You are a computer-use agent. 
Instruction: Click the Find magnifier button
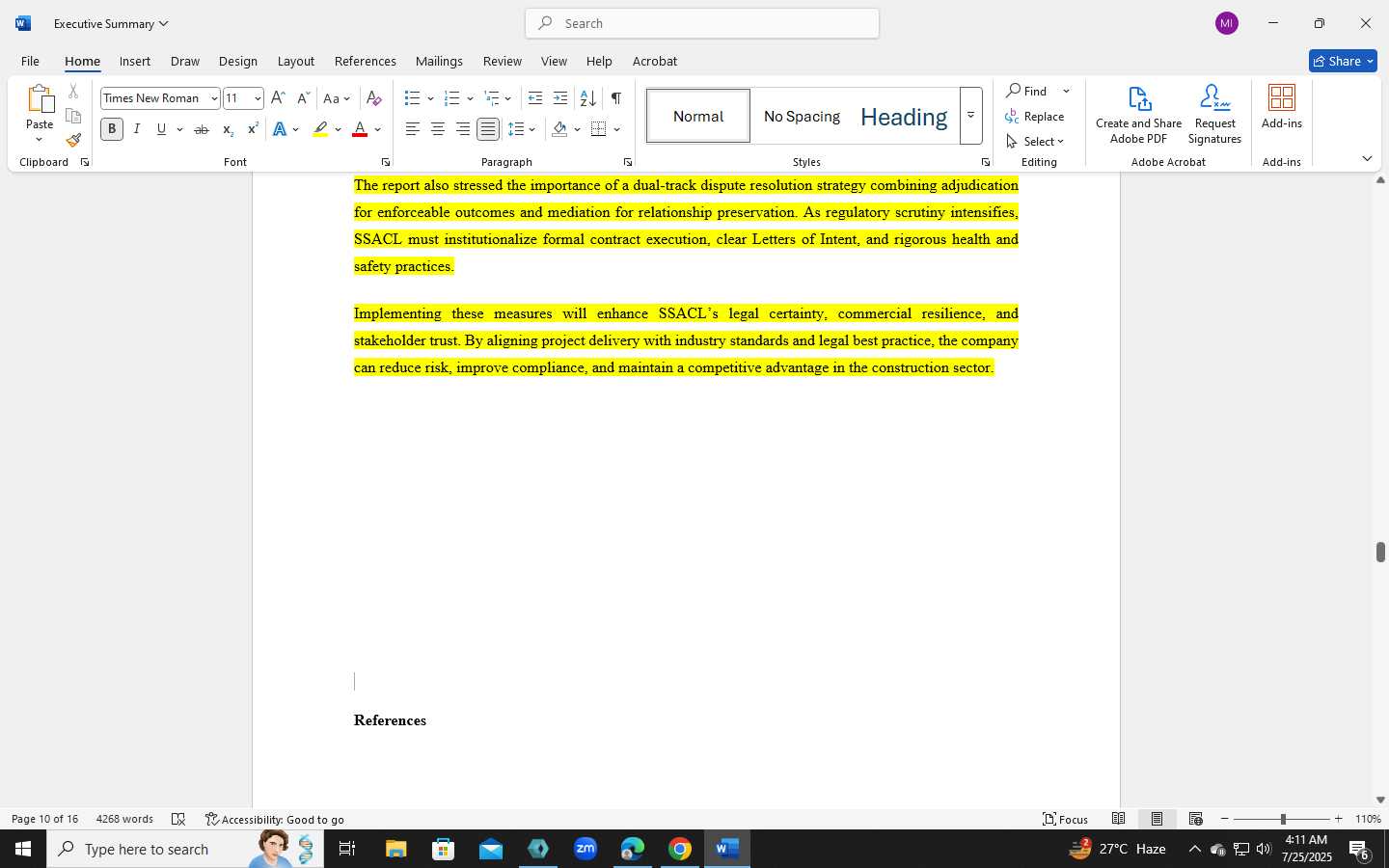click(1027, 91)
